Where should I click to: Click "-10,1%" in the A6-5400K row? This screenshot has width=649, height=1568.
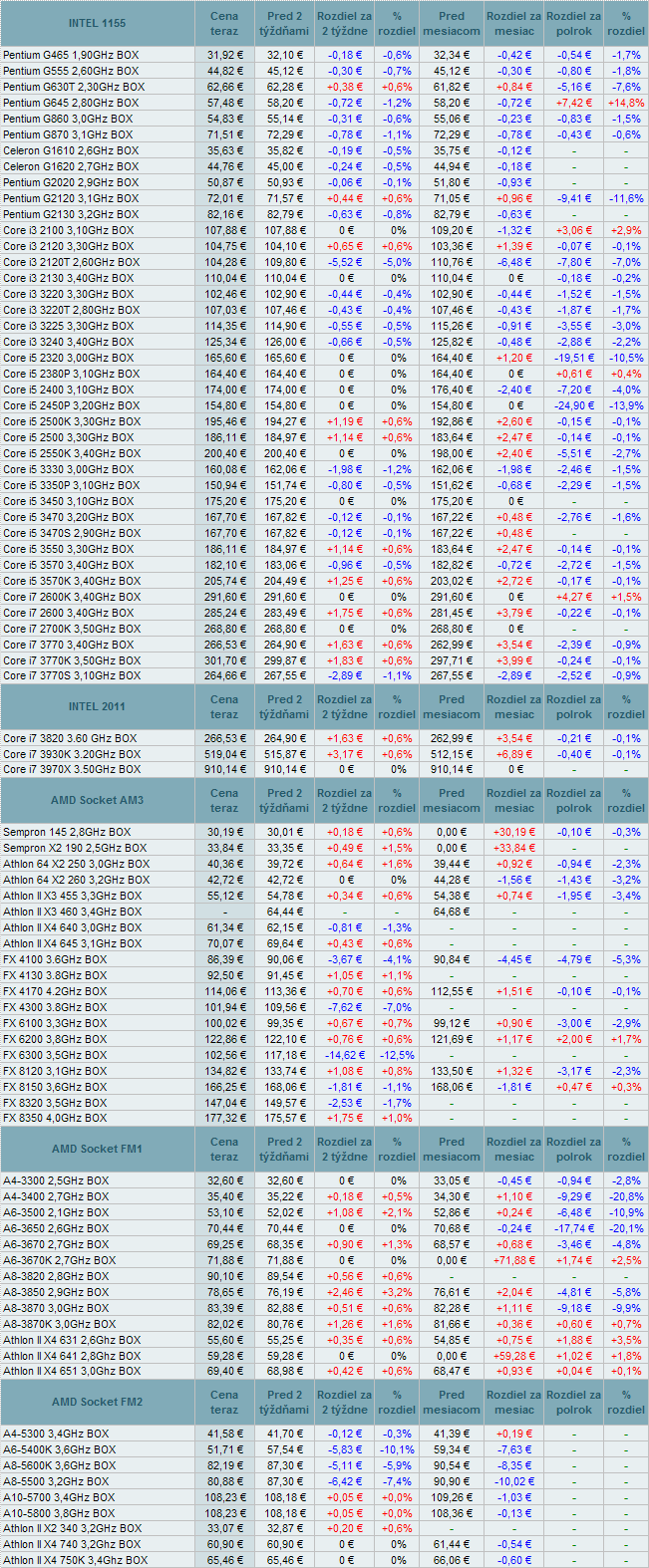397,1449
